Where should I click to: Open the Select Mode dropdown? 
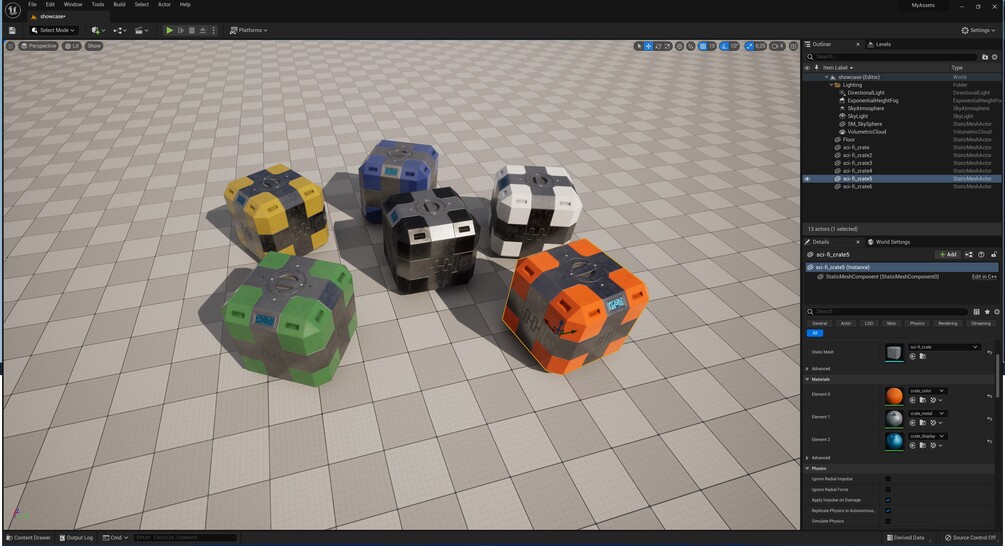click(53, 30)
